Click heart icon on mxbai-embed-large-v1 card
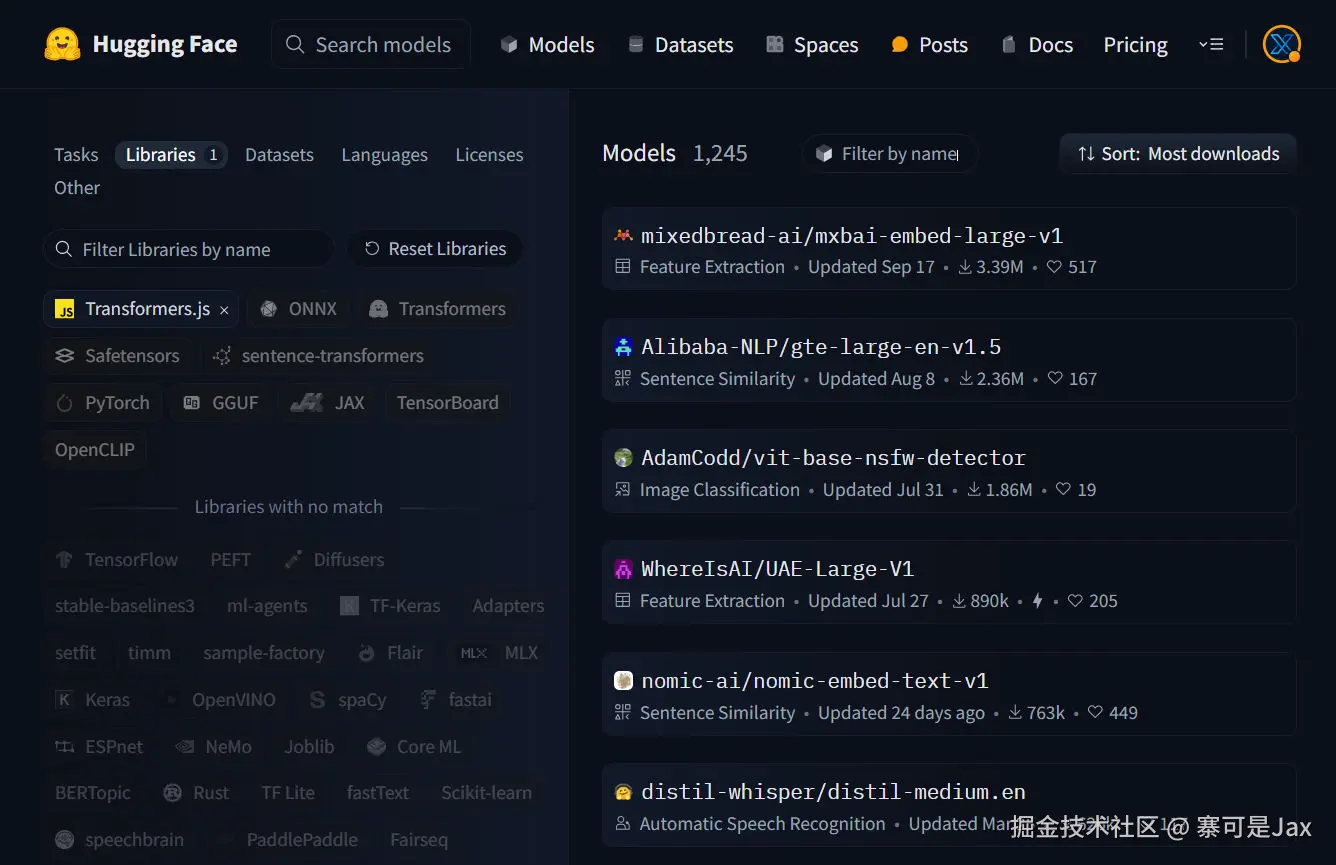 (x=1054, y=267)
